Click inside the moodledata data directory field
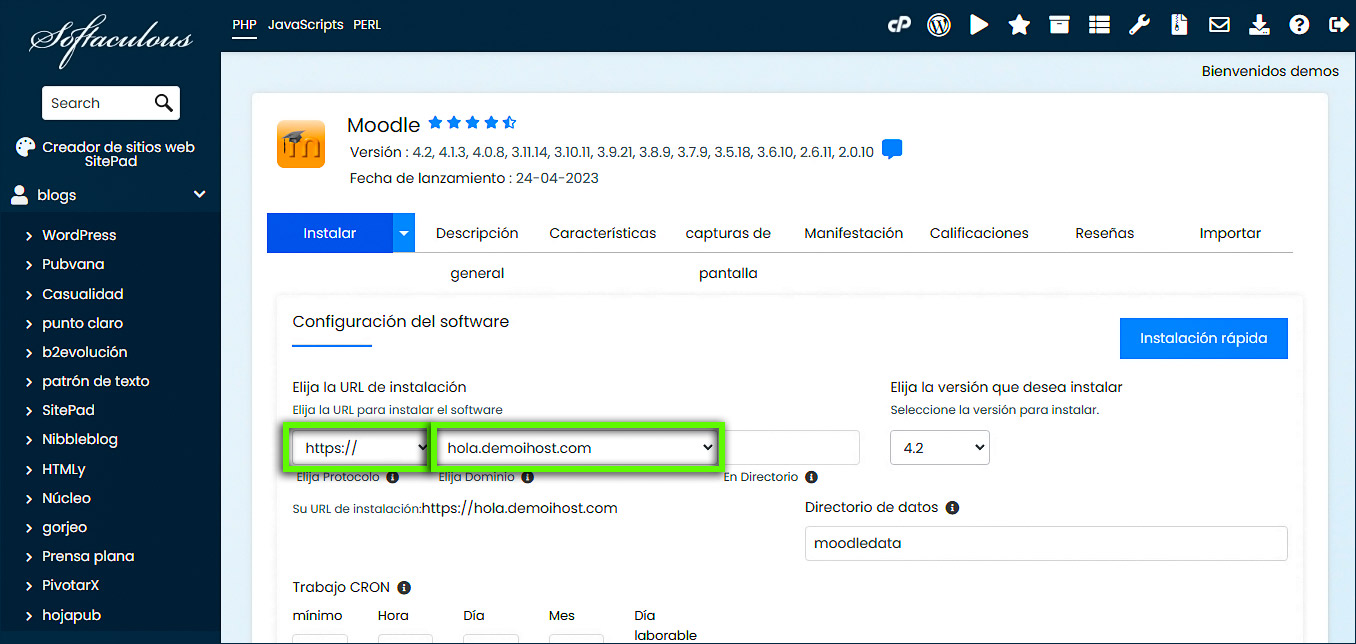The height and width of the screenshot is (644, 1356). (1045, 543)
